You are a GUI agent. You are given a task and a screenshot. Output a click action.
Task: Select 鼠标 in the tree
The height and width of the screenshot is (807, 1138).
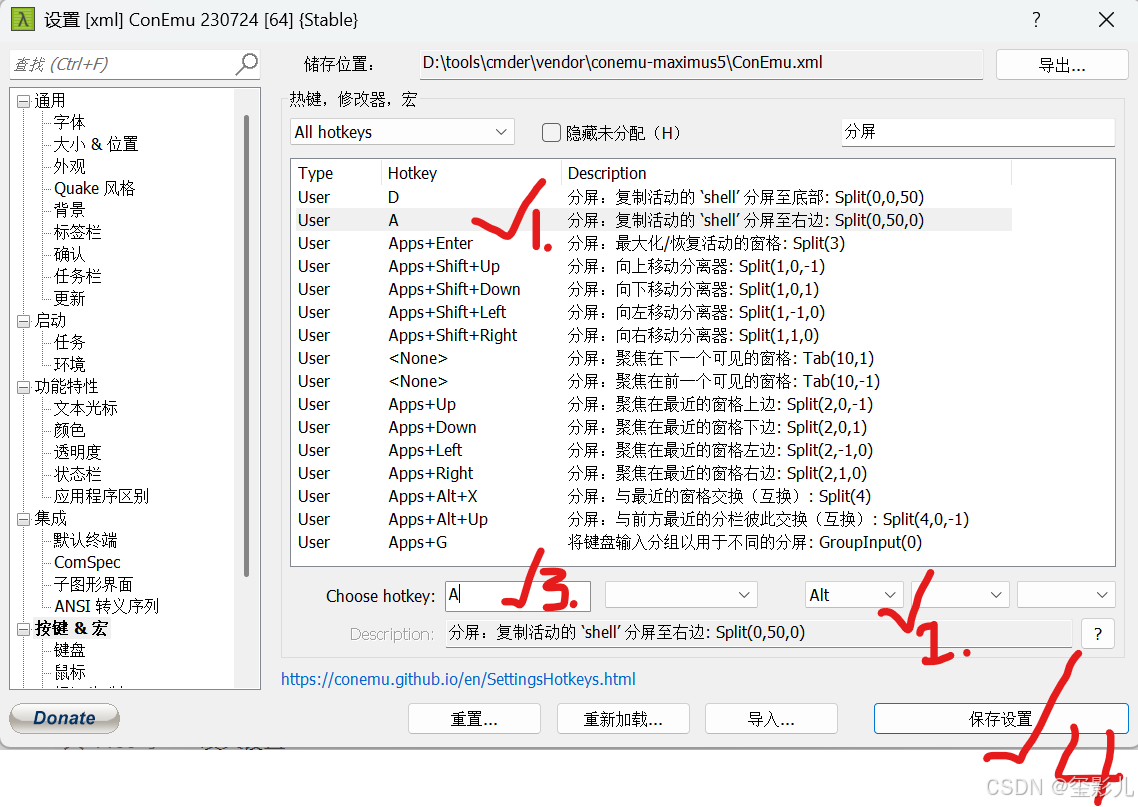[x=70, y=672]
